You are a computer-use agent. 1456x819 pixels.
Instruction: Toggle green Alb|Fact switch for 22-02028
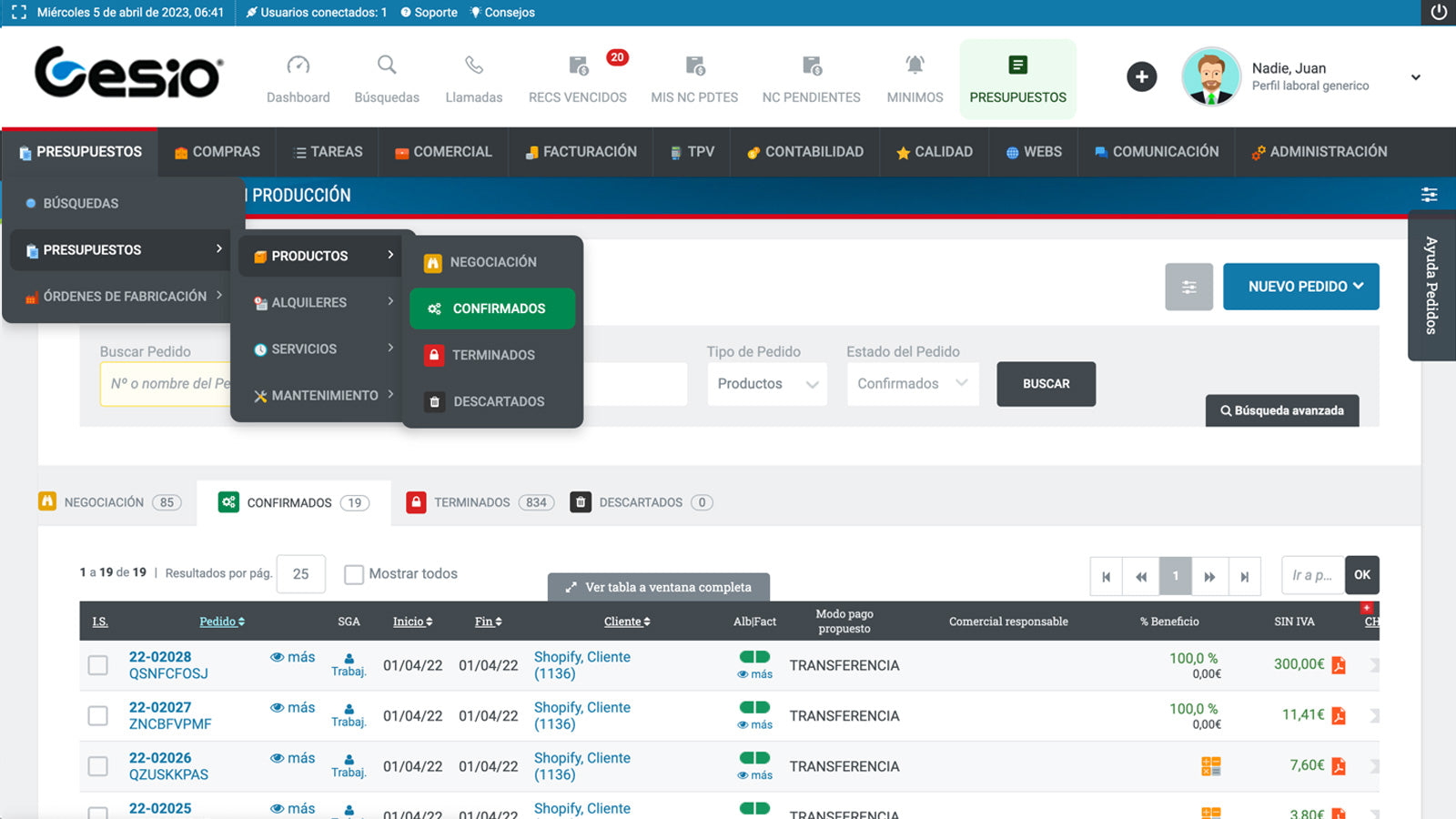(x=754, y=657)
